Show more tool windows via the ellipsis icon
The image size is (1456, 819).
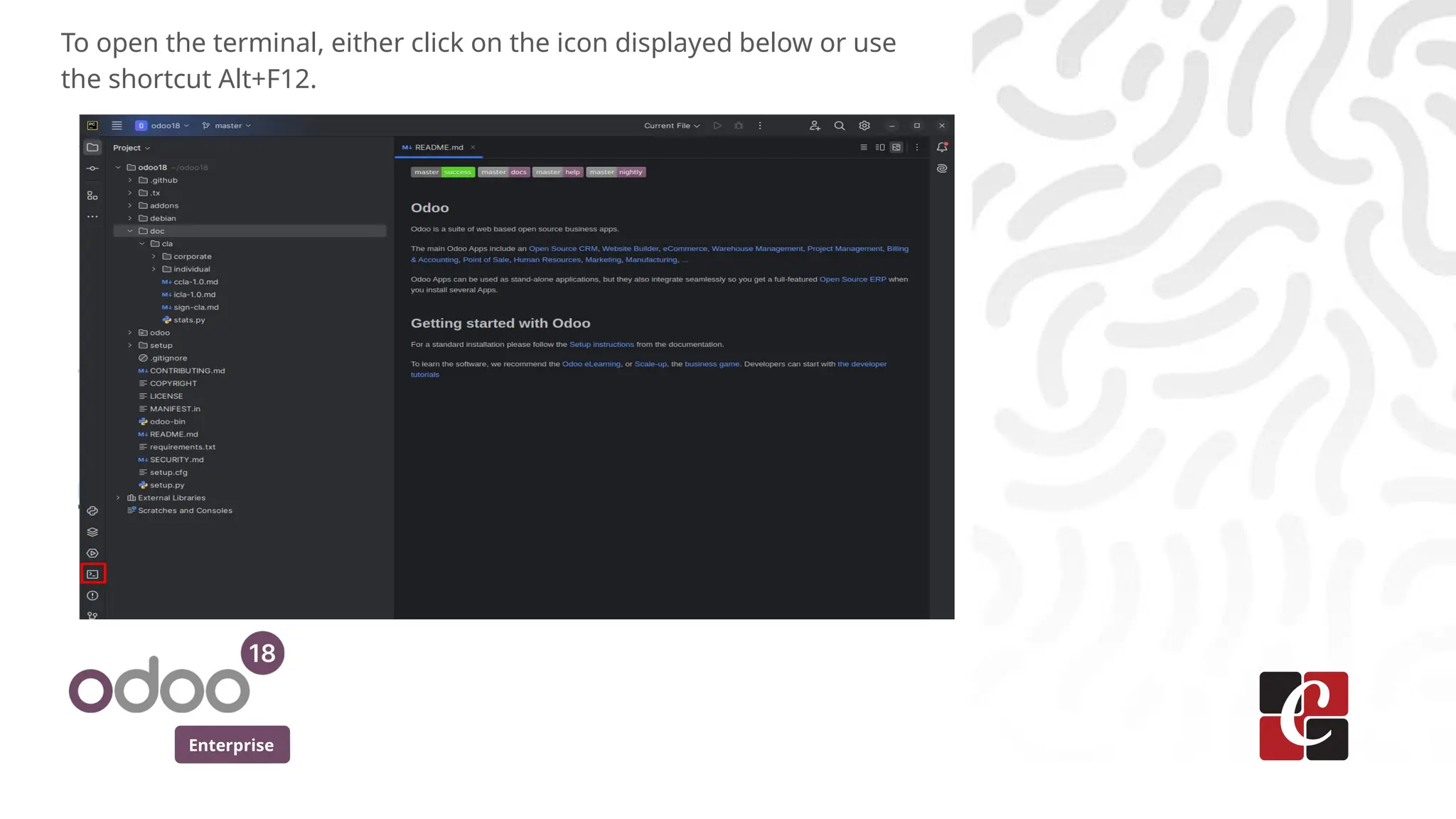click(x=92, y=216)
